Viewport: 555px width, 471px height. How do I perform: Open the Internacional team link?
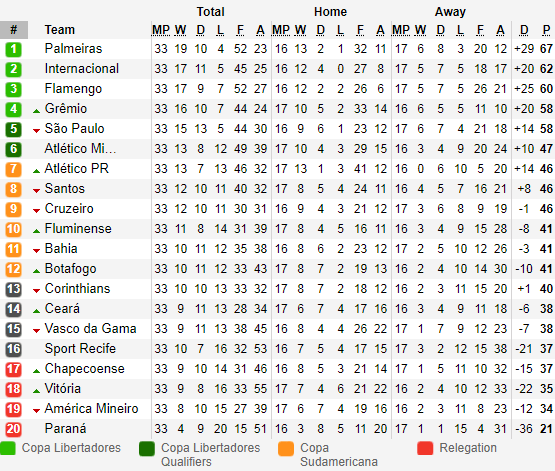pos(82,69)
